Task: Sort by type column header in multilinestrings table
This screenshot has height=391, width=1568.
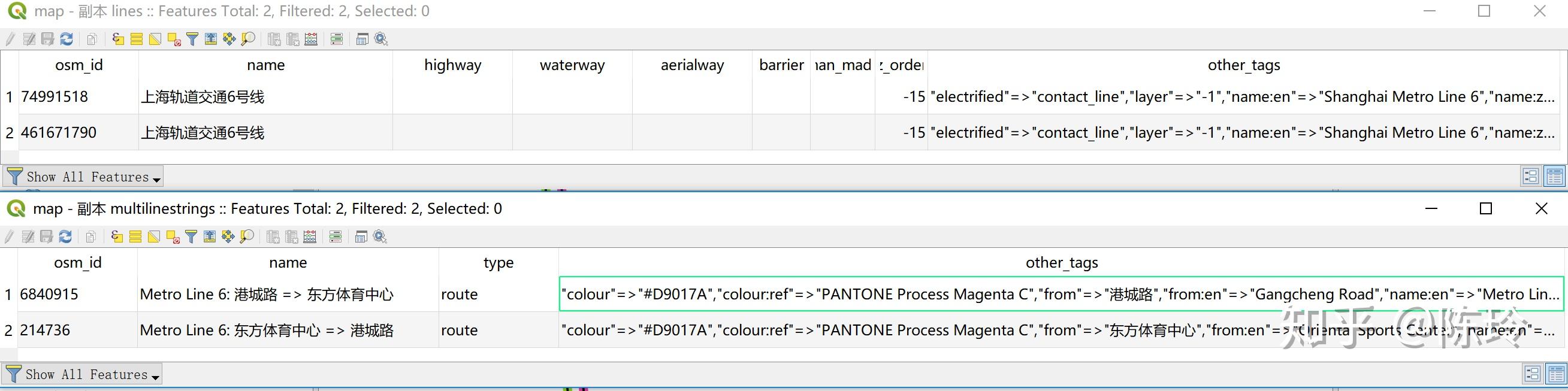Action: tap(498, 263)
